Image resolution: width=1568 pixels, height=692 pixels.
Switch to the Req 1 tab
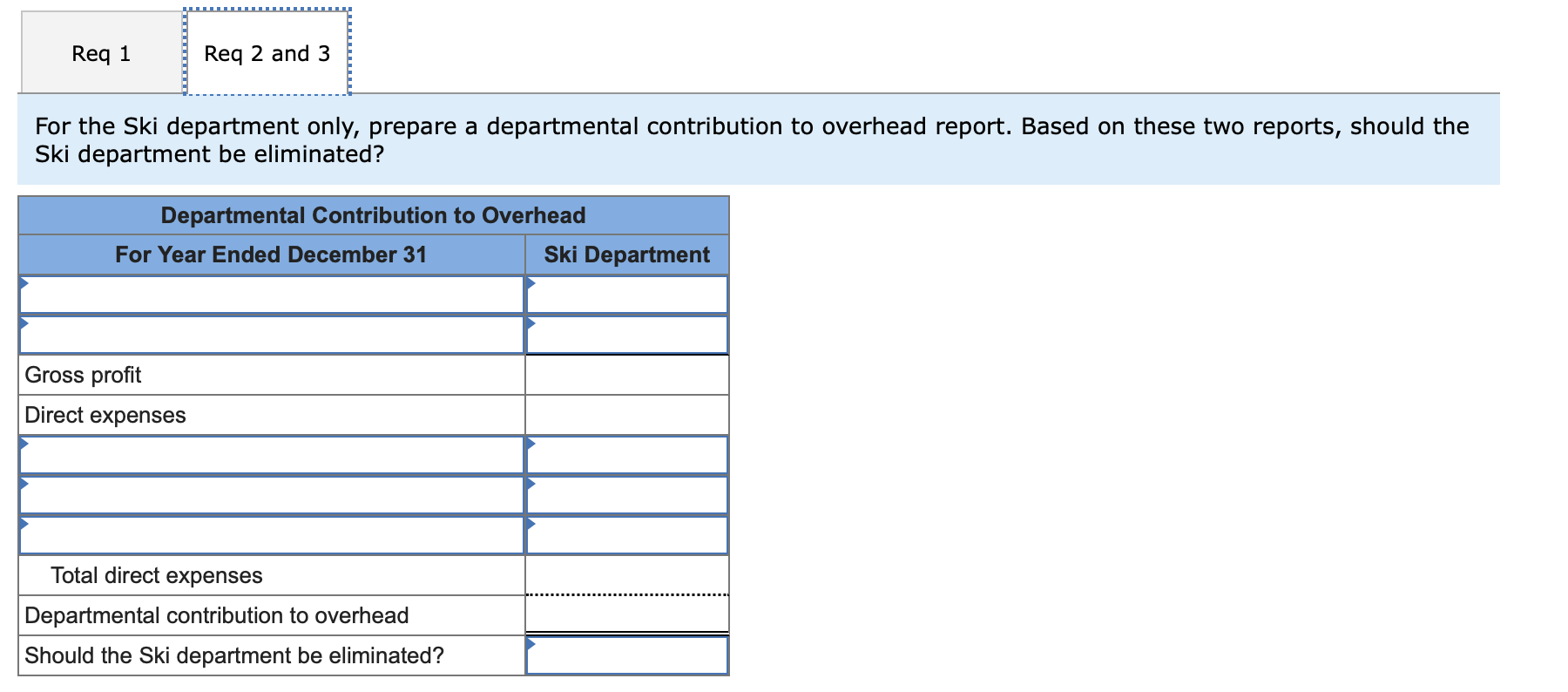101,53
